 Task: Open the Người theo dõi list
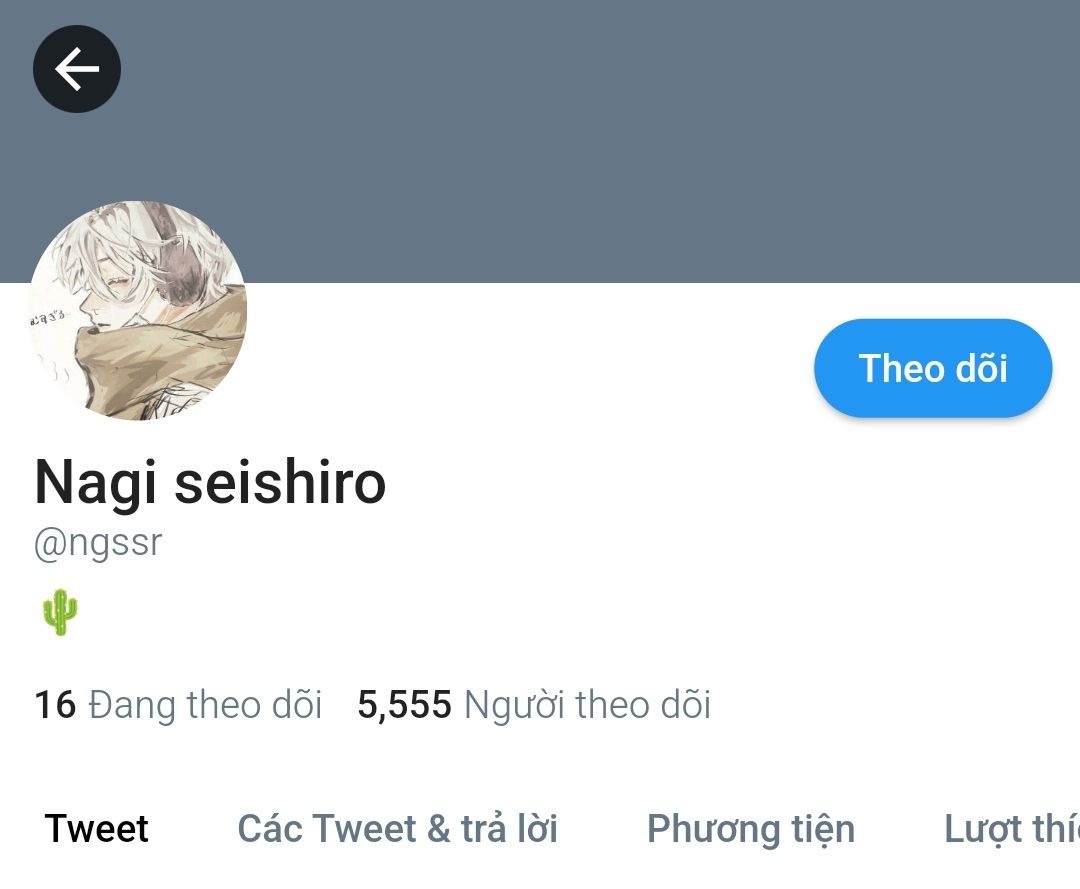pos(588,705)
